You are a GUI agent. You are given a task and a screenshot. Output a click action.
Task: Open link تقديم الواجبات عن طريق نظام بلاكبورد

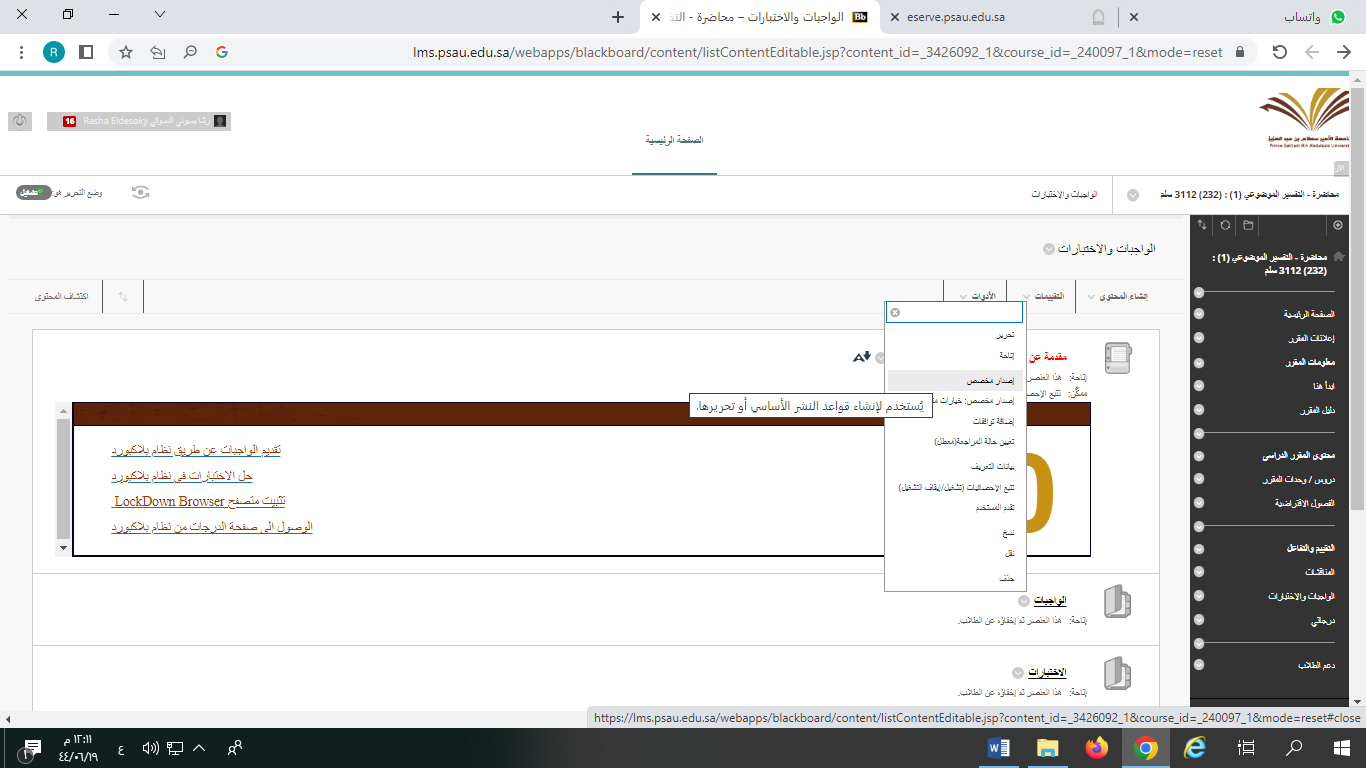point(196,450)
